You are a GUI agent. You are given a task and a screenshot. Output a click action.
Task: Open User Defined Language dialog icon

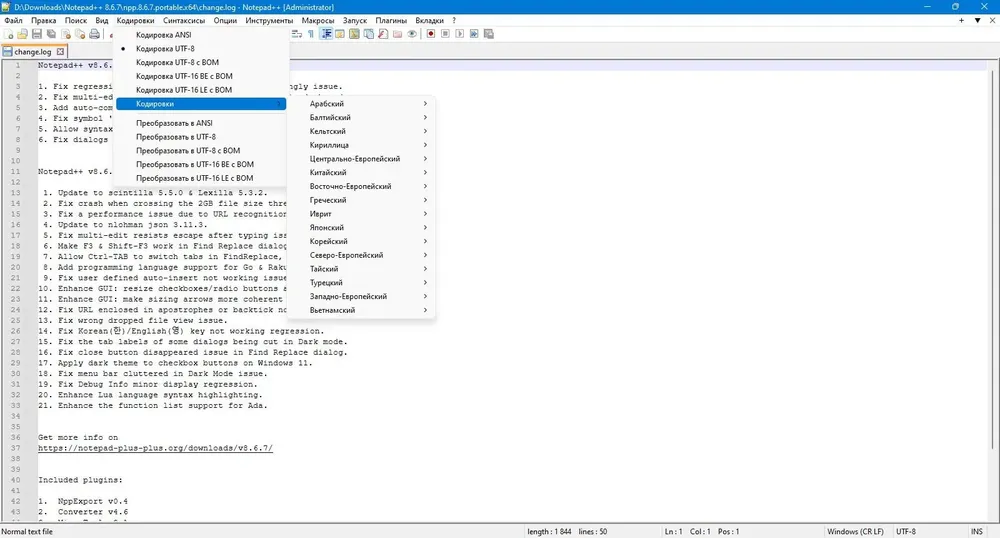pos(340,34)
